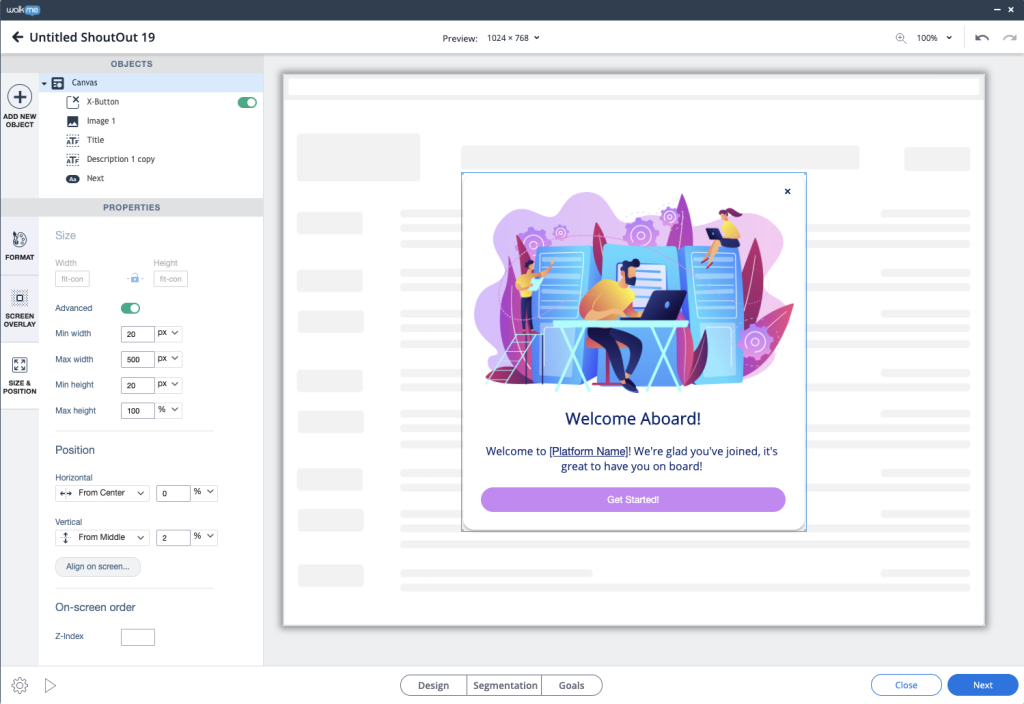This screenshot has height=704, width=1024.
Task: Click the Align on screen button
Action: pos(98,566)
